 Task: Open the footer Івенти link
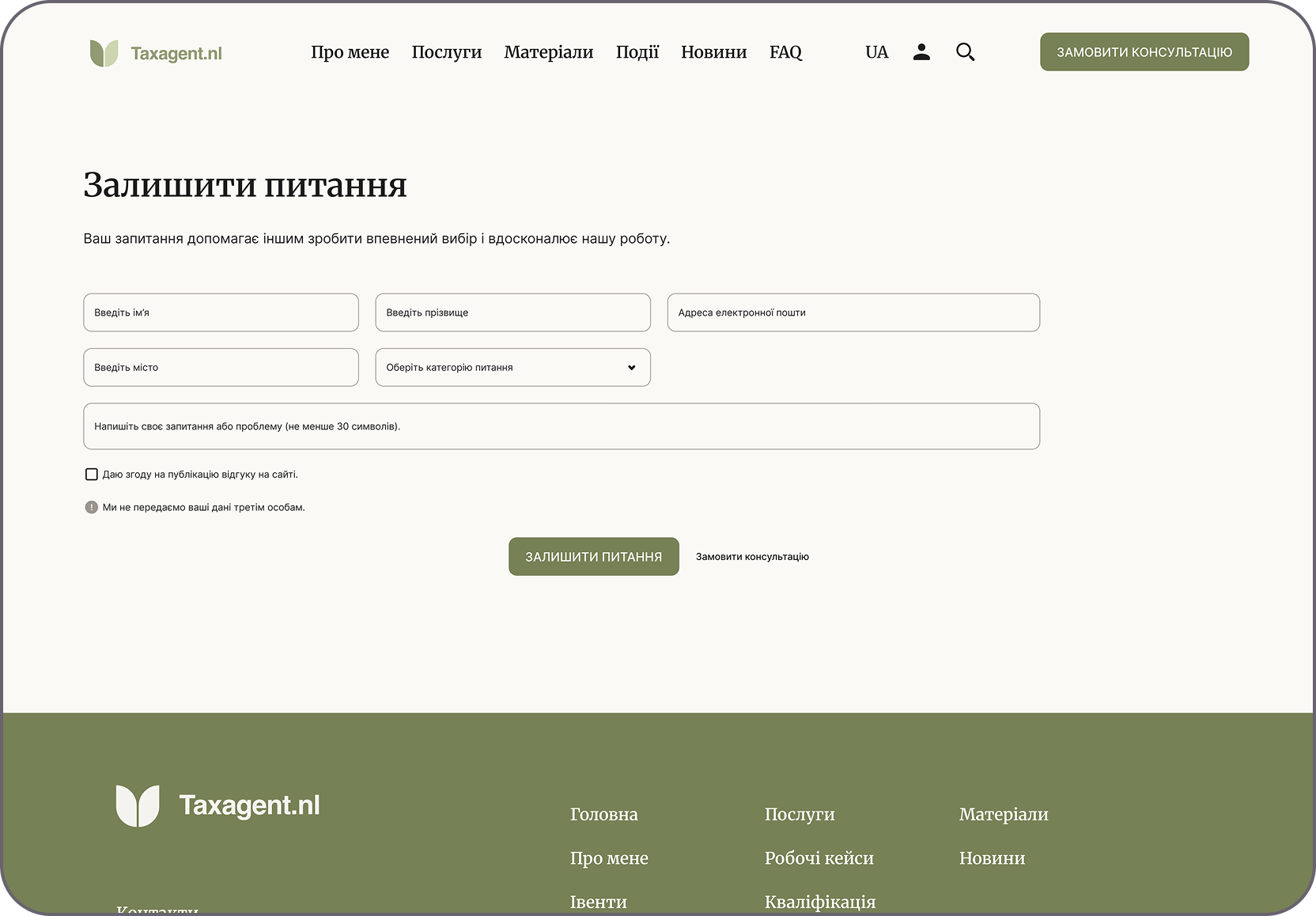click(x=599, y=902)
